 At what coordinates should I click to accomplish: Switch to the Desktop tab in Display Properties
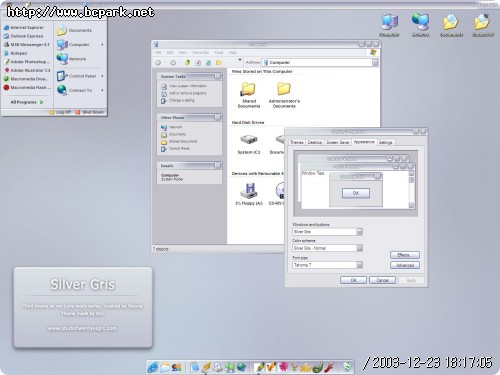(315, 142)
